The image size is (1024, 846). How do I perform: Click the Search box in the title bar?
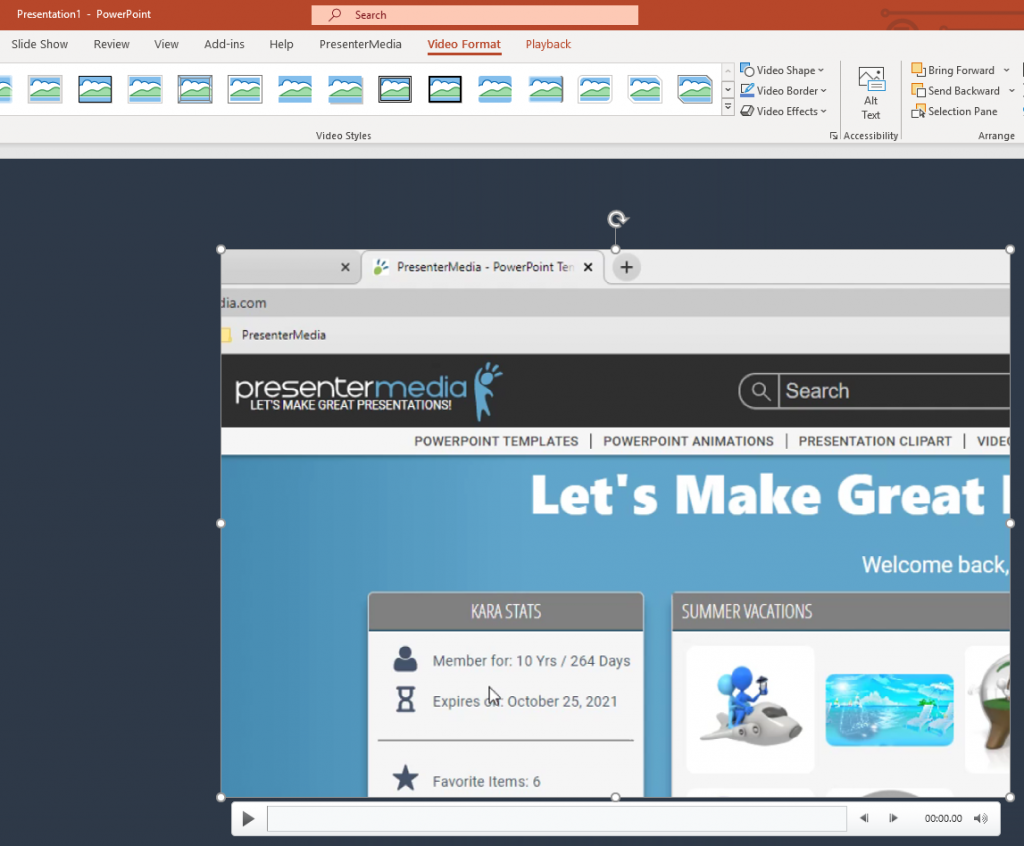[x=475, y=14]
